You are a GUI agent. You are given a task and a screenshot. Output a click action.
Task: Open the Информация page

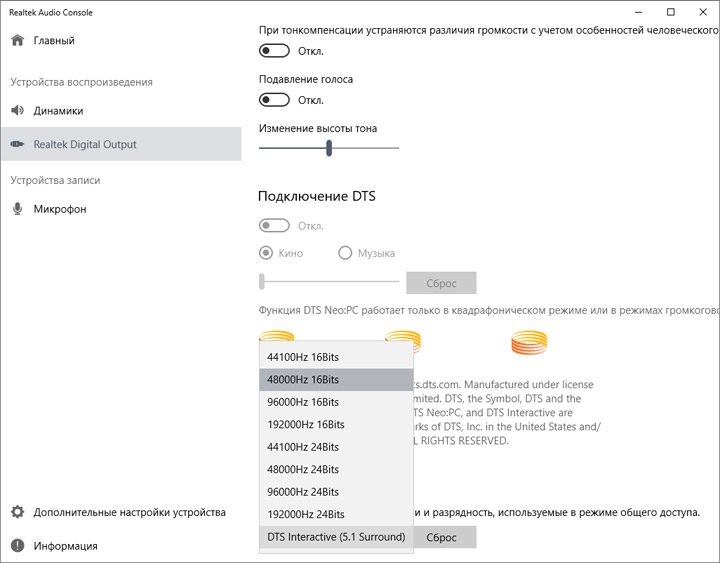point(65,546)
